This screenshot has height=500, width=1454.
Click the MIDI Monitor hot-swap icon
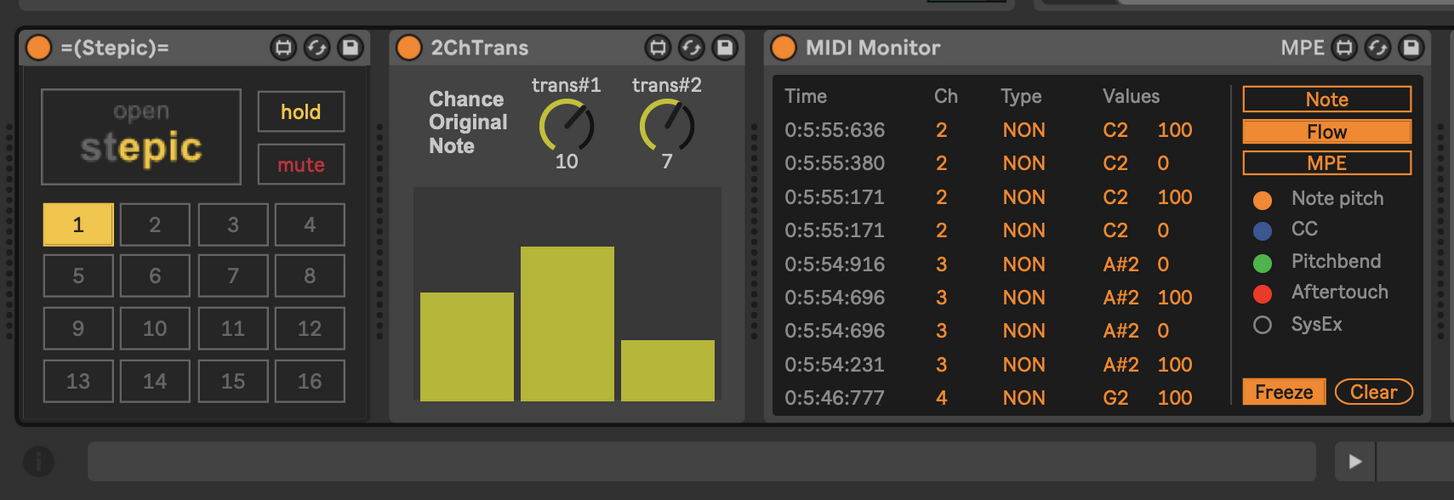1377,47
